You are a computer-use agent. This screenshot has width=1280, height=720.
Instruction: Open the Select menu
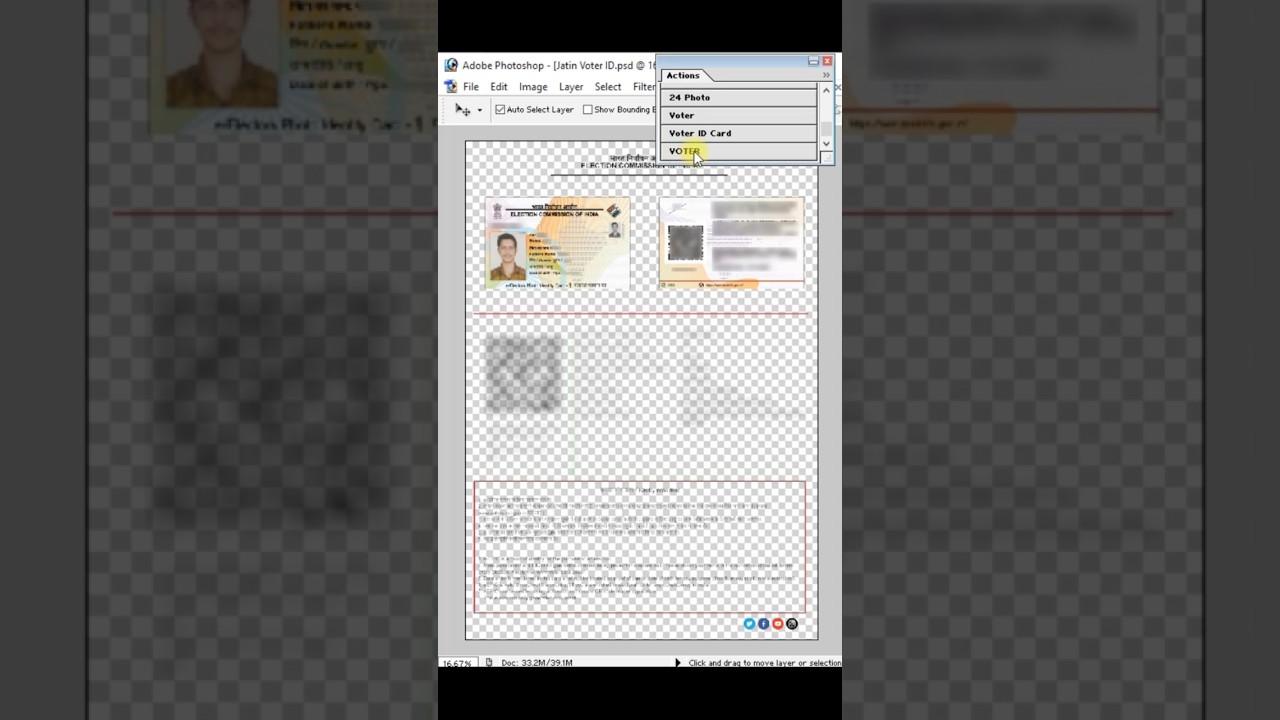pos(608,87)
